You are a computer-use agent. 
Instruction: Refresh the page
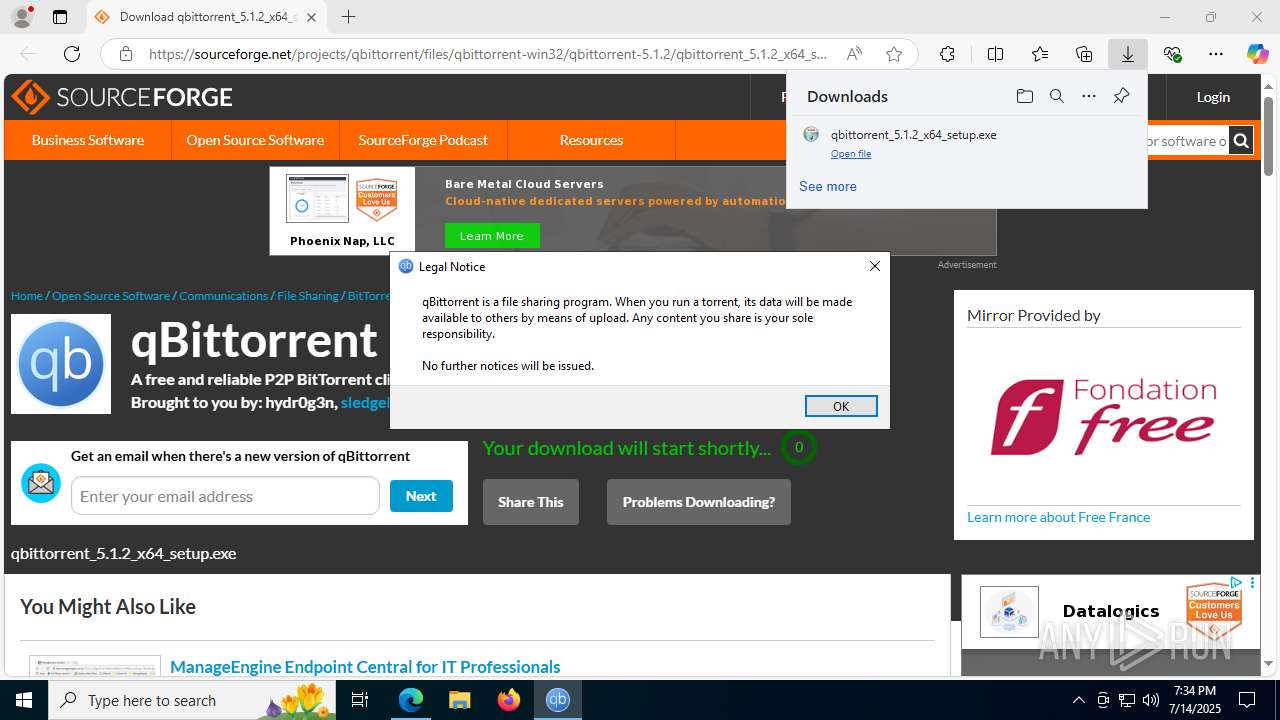point(72,54)
